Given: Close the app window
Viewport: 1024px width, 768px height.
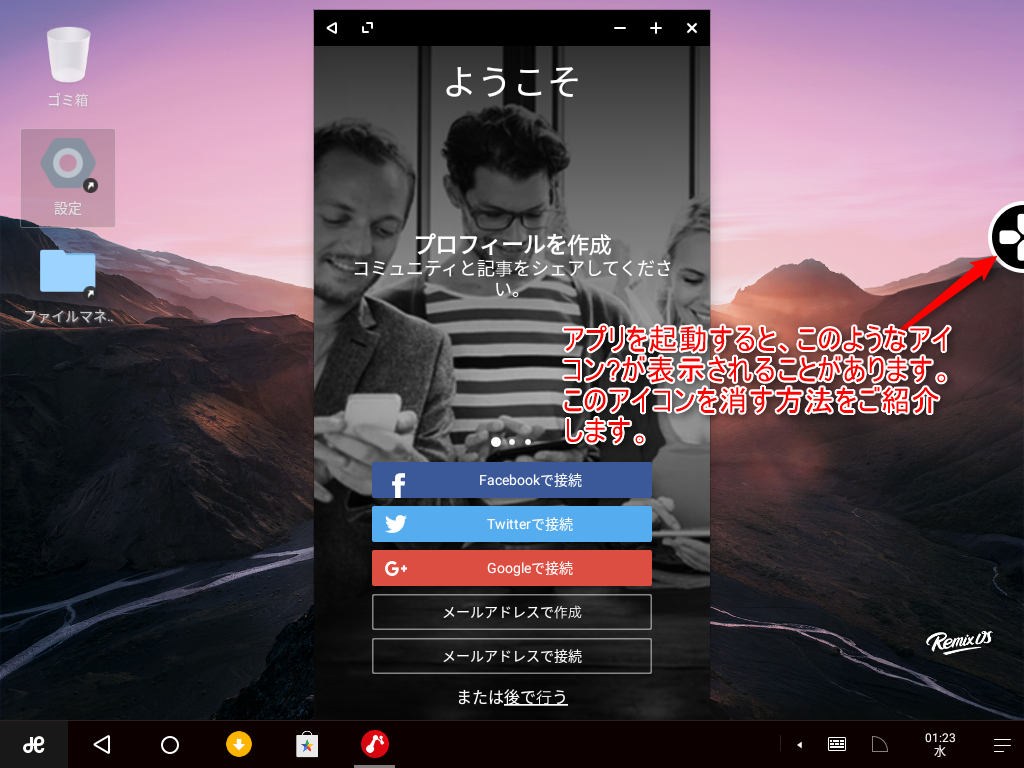Looking at the screenshot, I should point(692,28).
